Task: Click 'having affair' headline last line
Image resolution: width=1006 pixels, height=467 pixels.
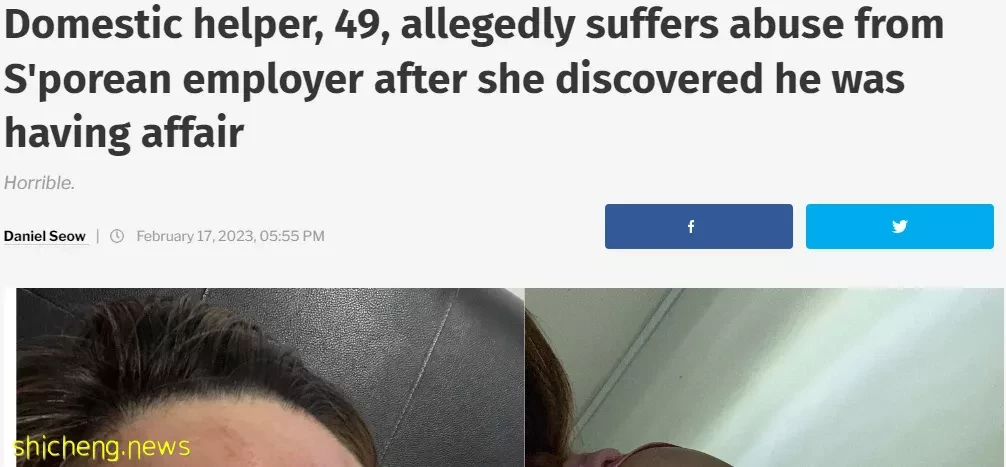Action: pos(124,134)
